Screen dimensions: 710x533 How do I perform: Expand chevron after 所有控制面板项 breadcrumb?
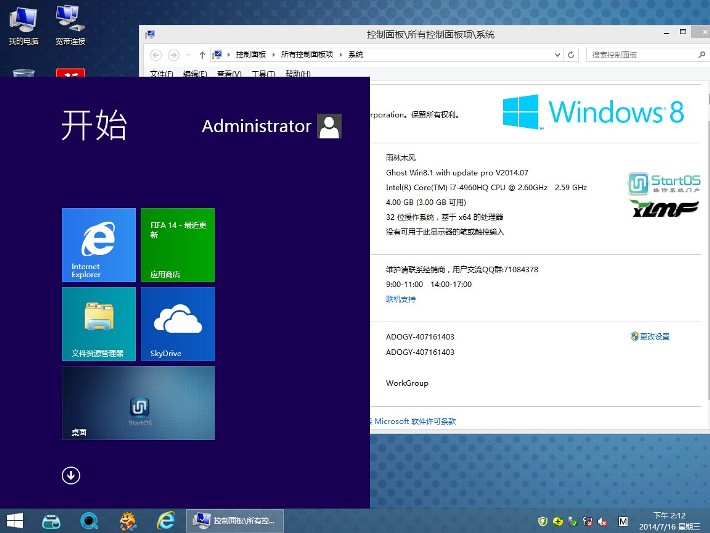341,55
